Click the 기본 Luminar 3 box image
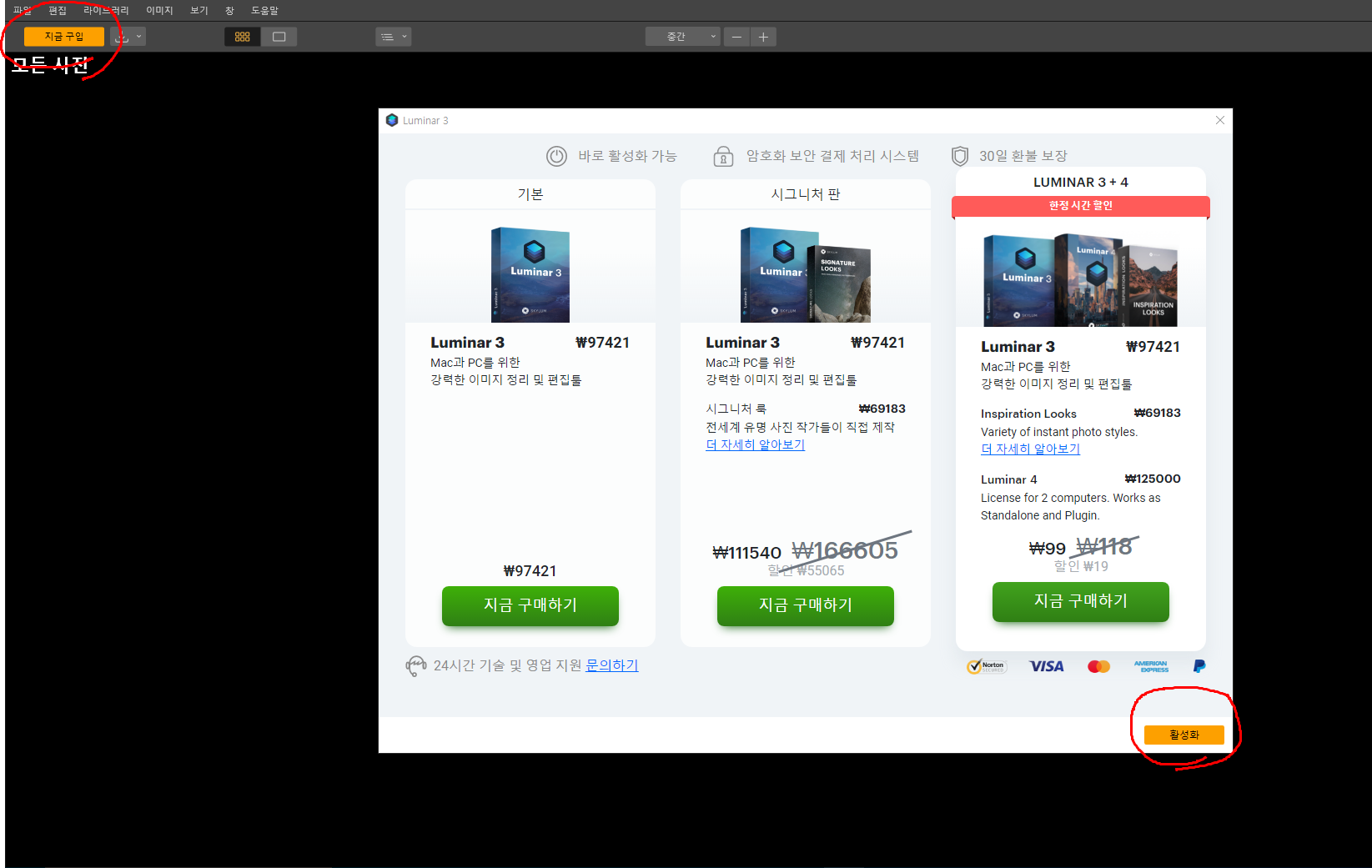This screenshot has width=1372, height=868. 530,274
